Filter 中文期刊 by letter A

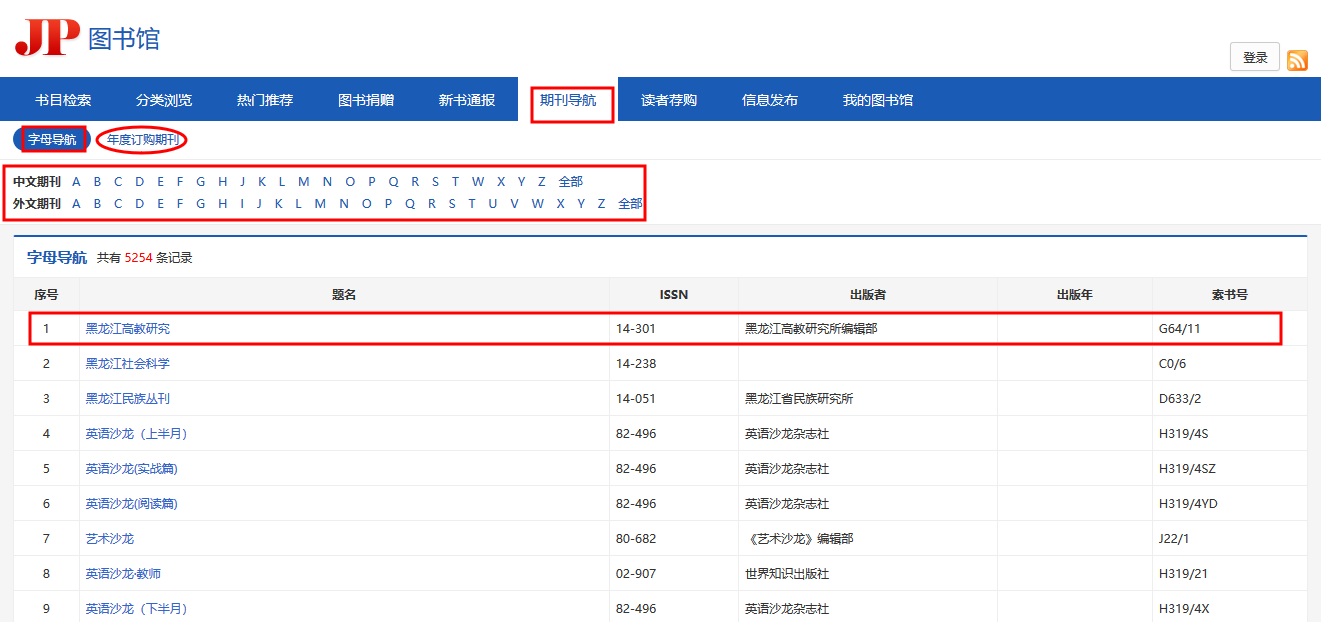pos(76,182)
